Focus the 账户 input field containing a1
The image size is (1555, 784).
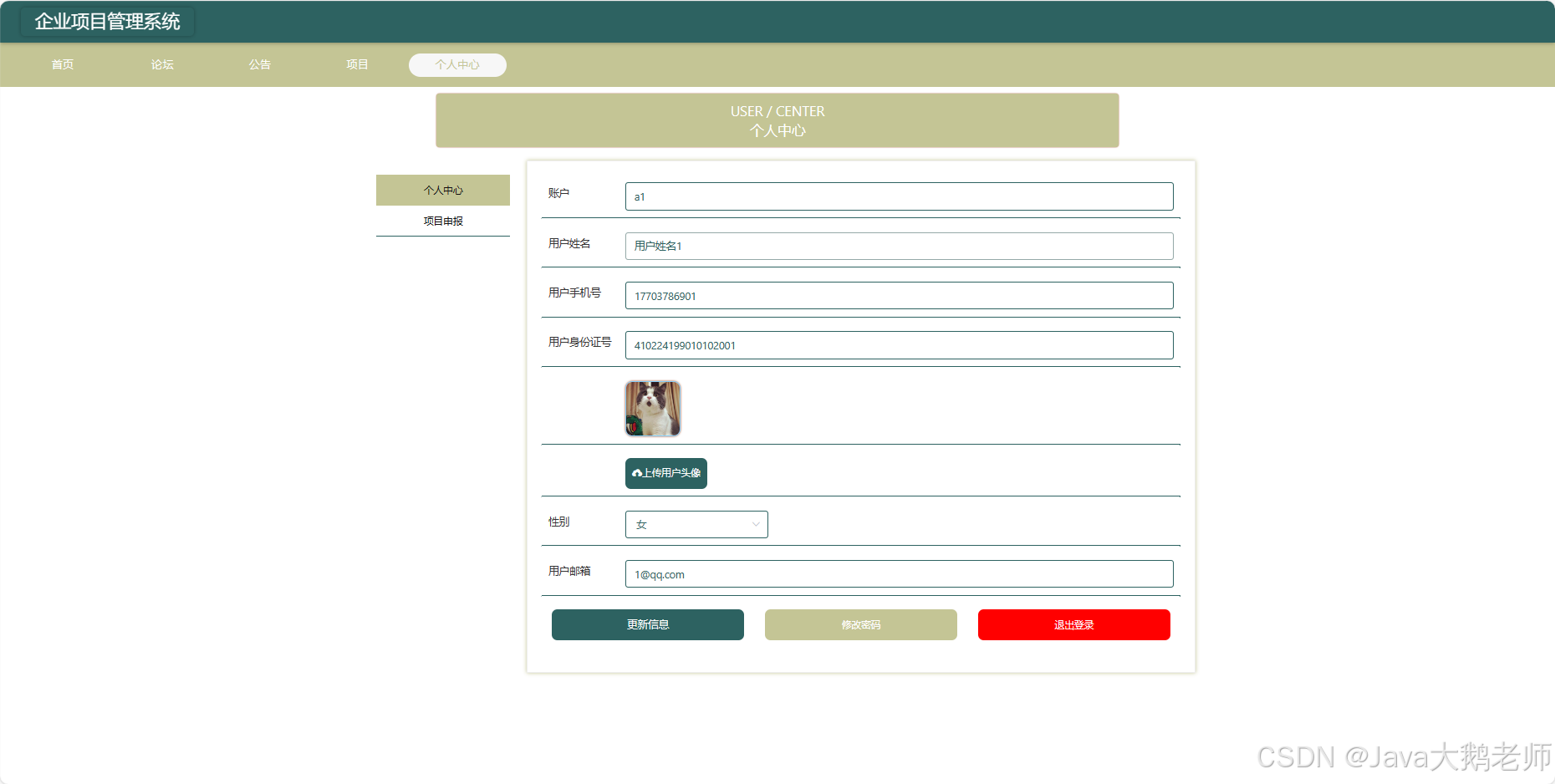pos(900,196)
